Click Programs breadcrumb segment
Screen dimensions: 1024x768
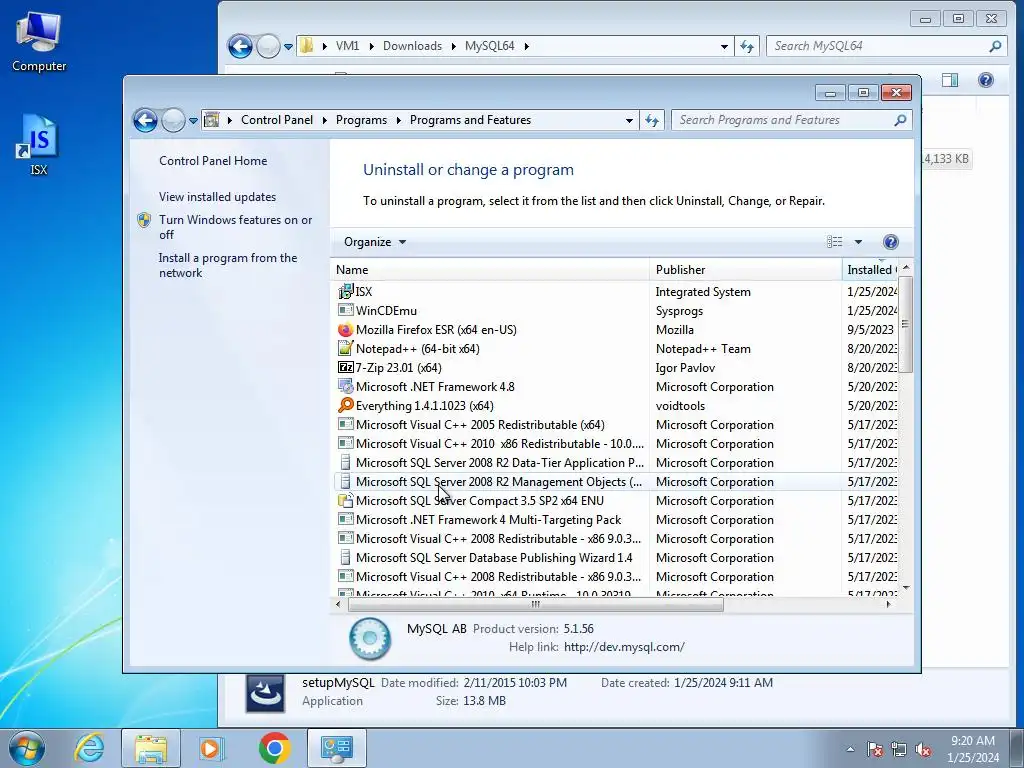pos(361,120)
